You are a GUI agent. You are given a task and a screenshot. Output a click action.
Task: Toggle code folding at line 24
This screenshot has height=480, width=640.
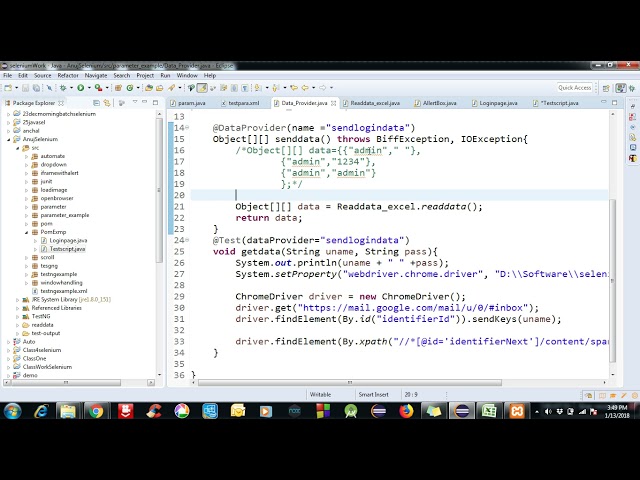click(187, 240)
